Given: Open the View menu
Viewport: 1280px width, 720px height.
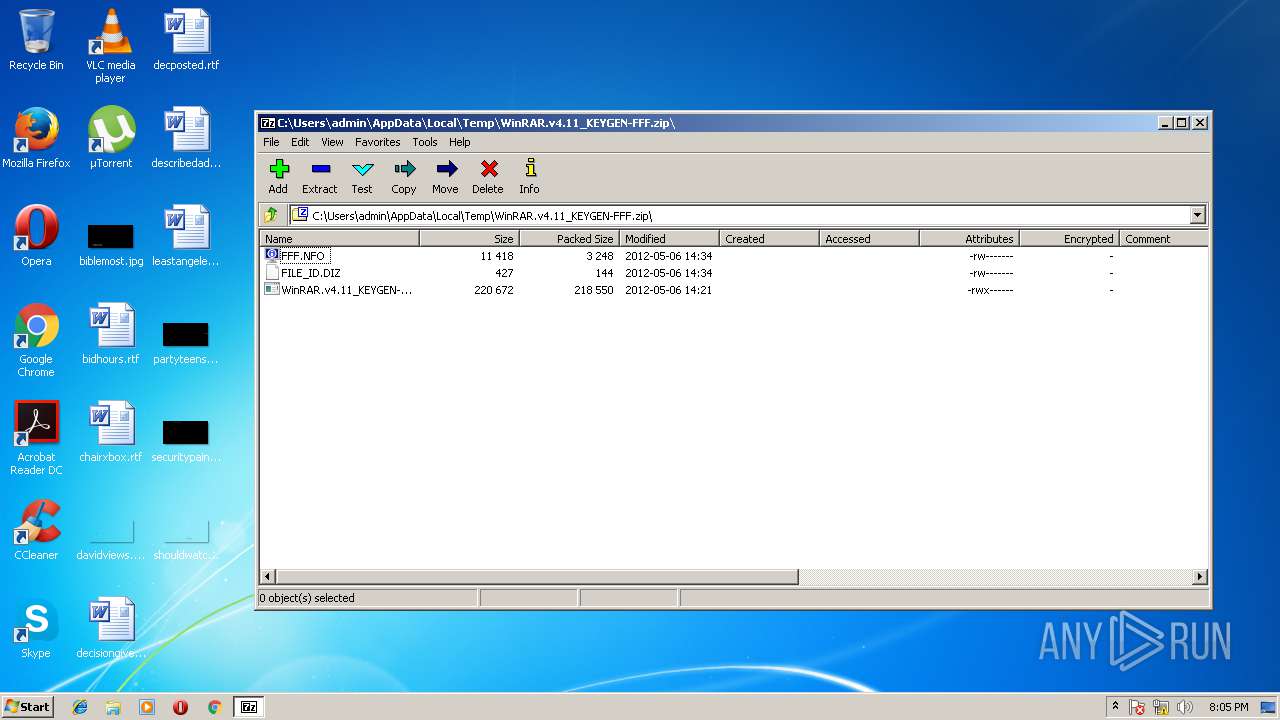Looking at the screenshot, I should pos(332,142).
